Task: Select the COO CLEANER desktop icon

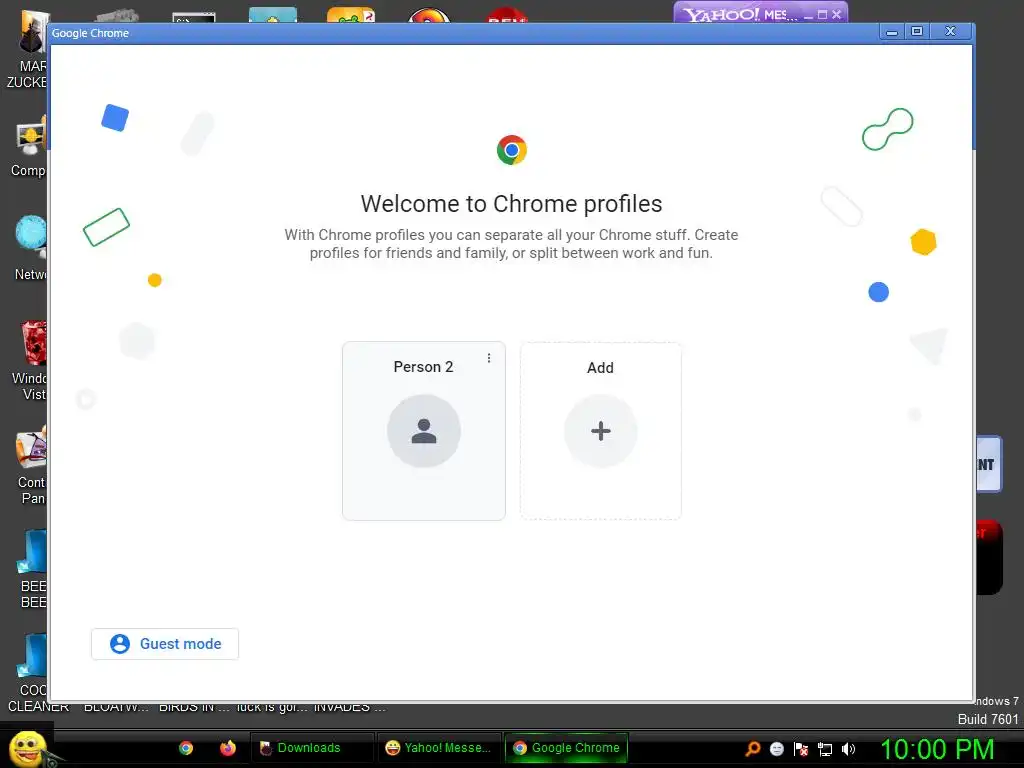Action: [x=29, y=674]
